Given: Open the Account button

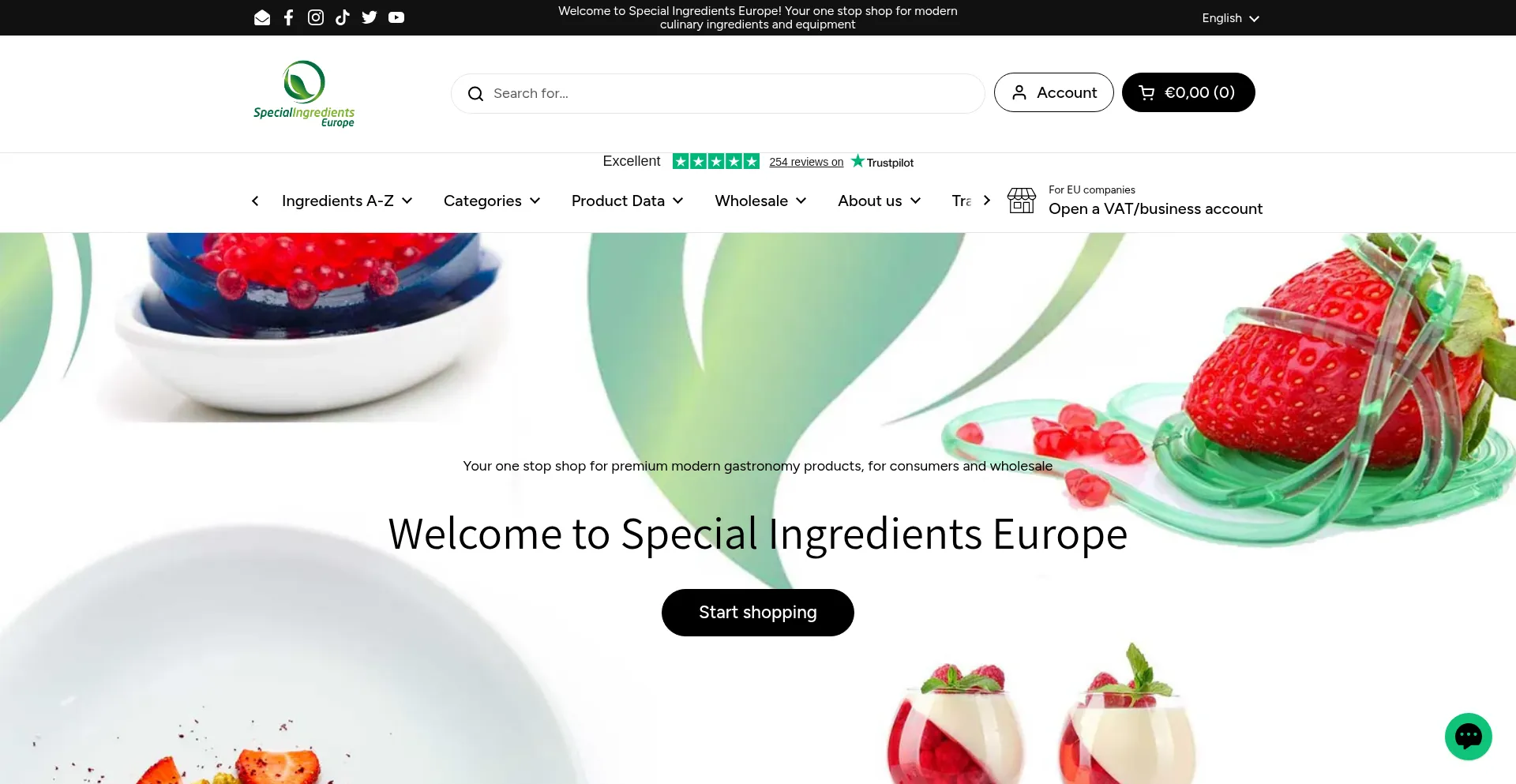Looking at the screenshot, I should pyautogui.click(x=1053, y=92).
